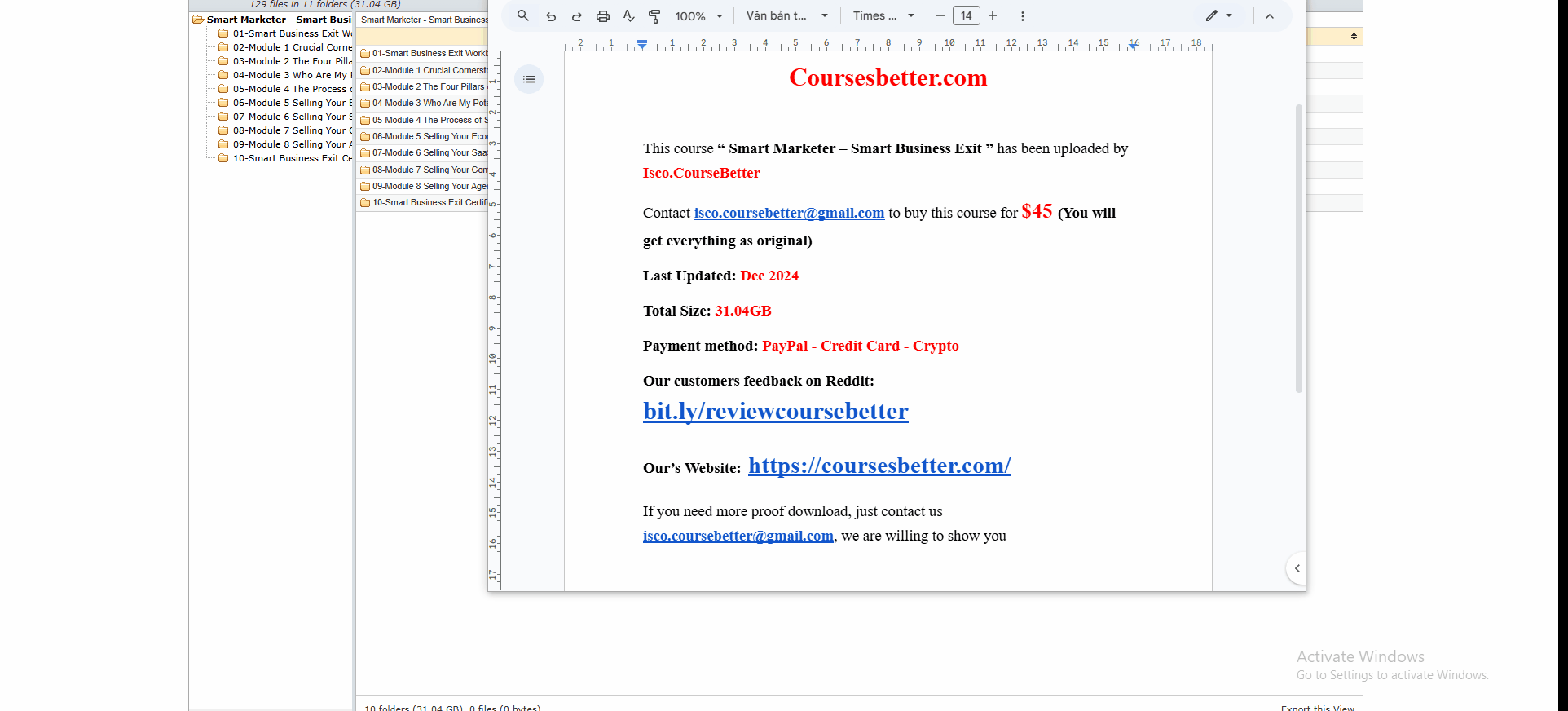Click the open-folder icon of the root tree node
The width and height of the screenshot is (1568, 711).
[x=198, y=20]
